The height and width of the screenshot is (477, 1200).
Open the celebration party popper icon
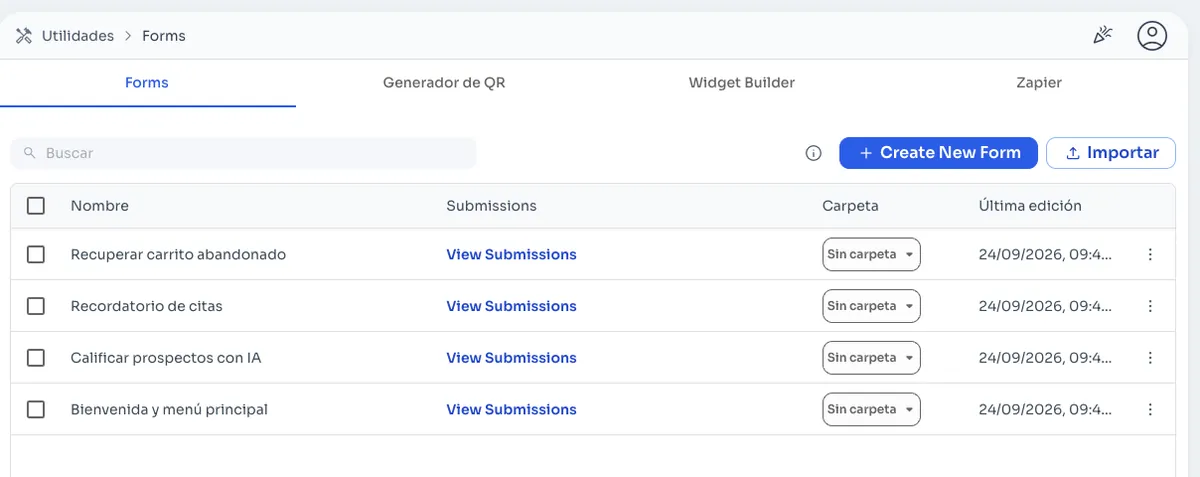pos(1103,36)
